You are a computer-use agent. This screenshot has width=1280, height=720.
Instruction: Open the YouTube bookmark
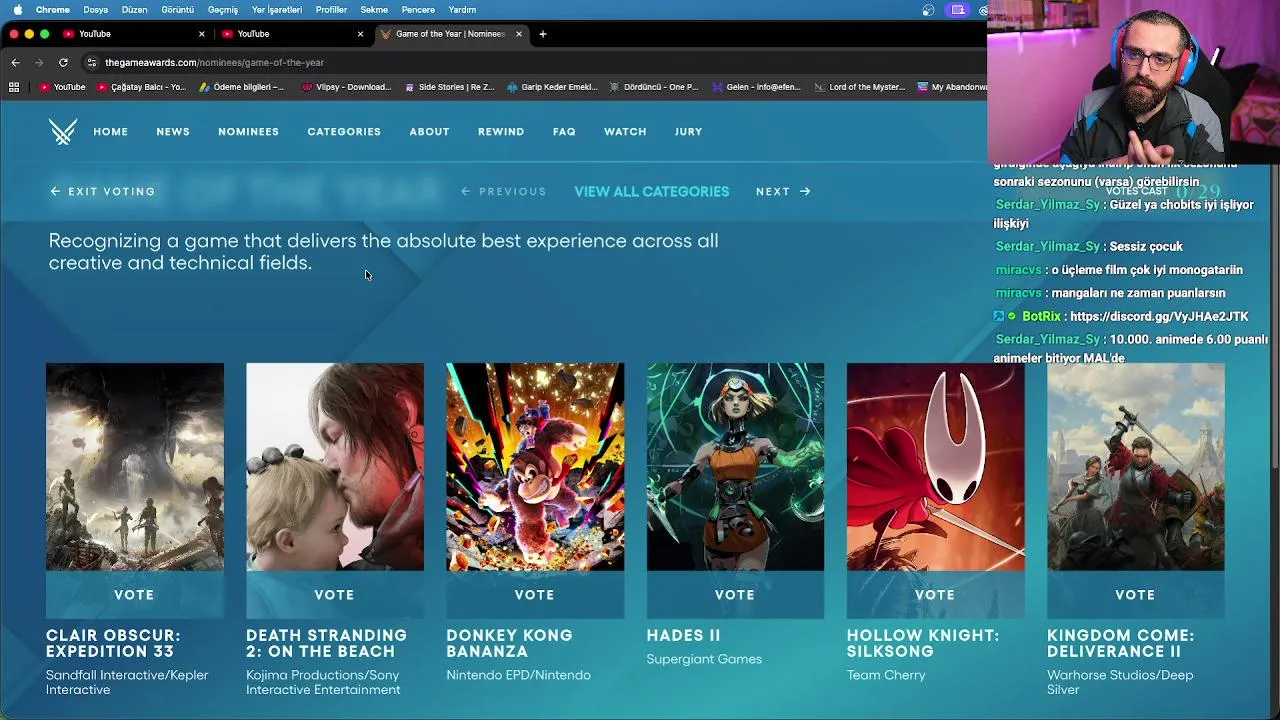62,87
